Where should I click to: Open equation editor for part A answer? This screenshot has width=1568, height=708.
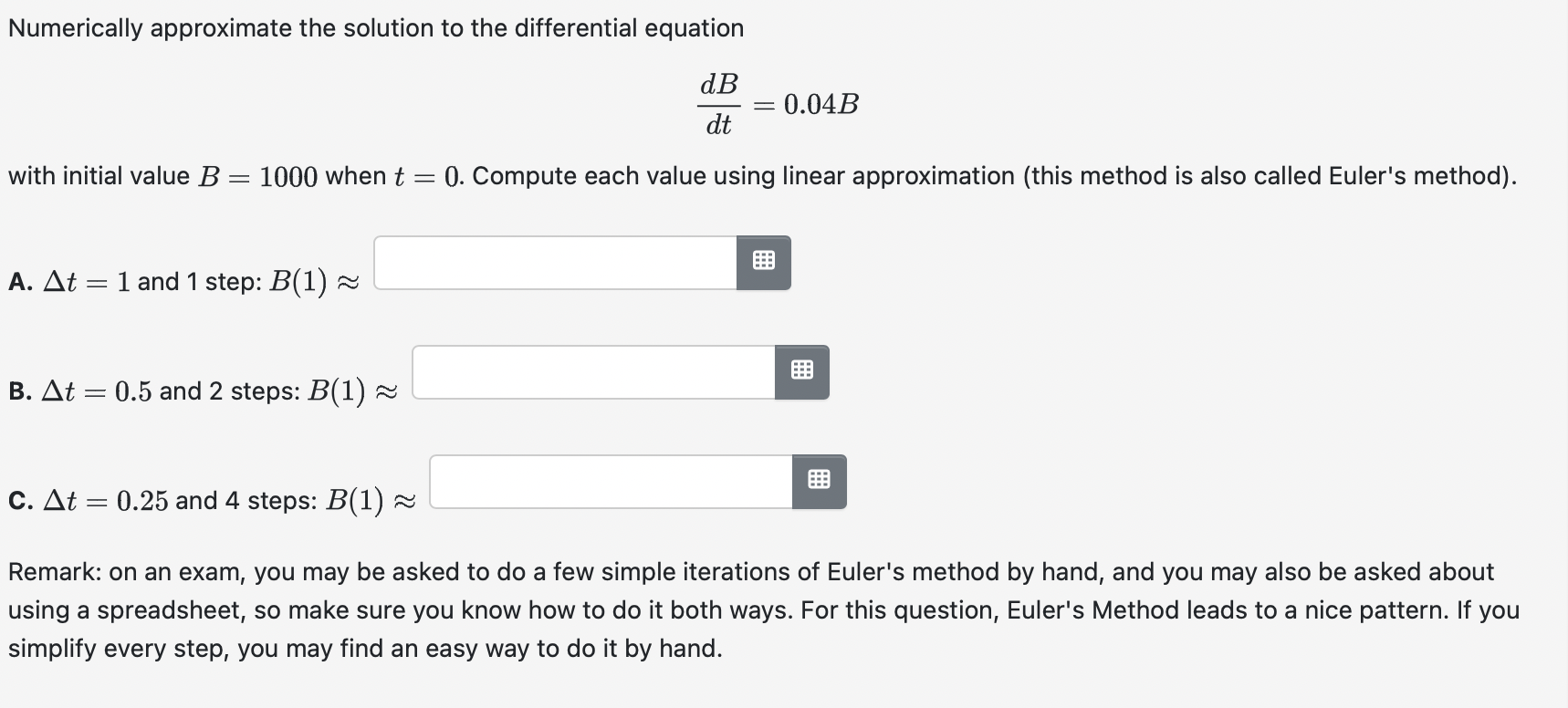point(764,263)
